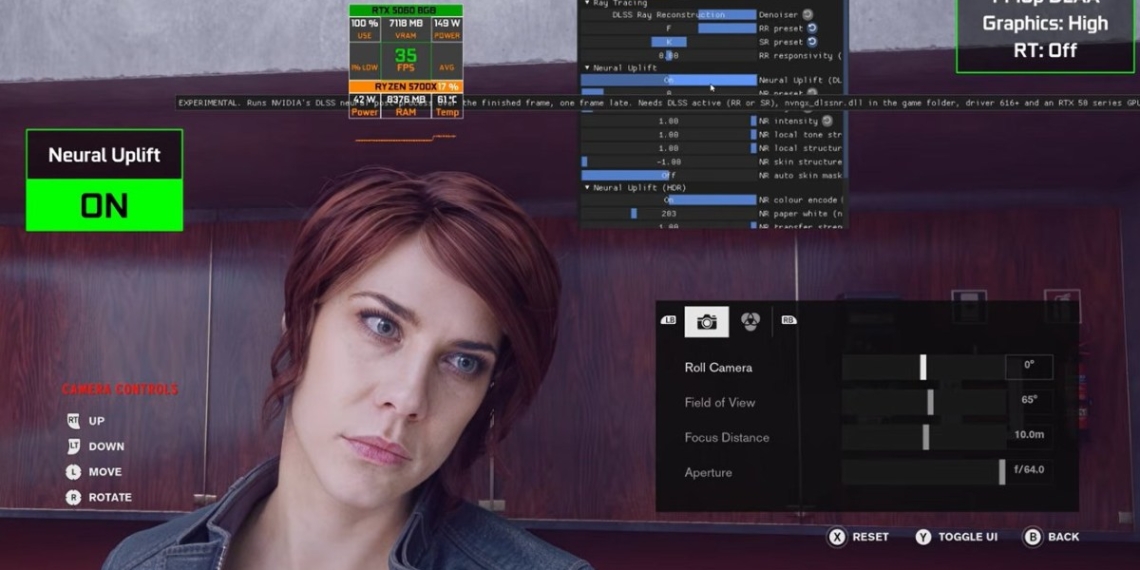1140x570 pixels.
Task: Click the X button icon for Reset
Action: pyautogui.click(x=838, y=537)
